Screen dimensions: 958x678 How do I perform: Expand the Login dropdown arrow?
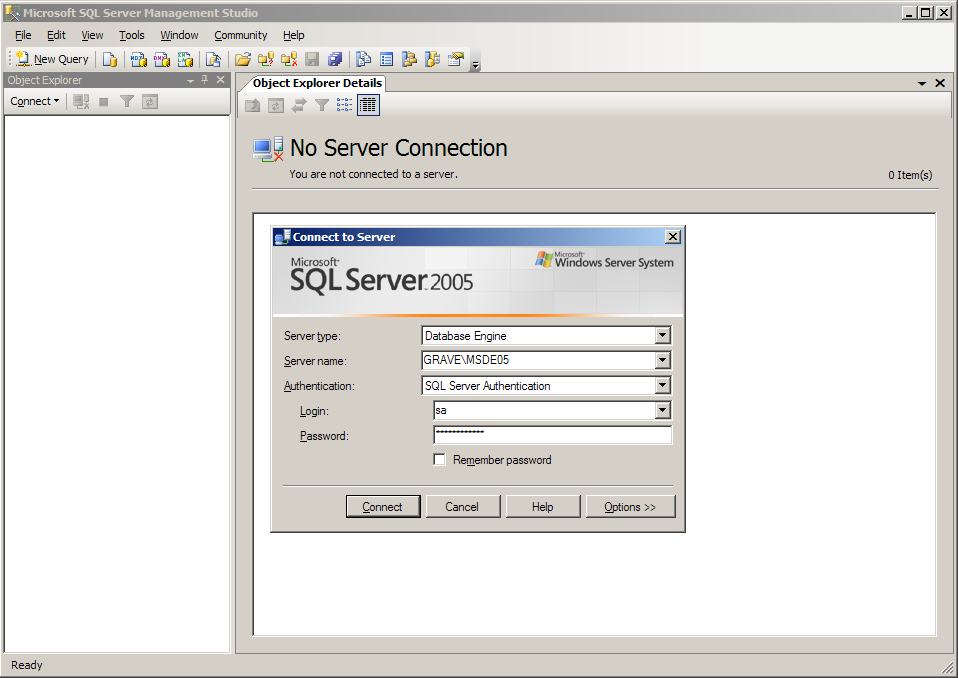(662, 410)
